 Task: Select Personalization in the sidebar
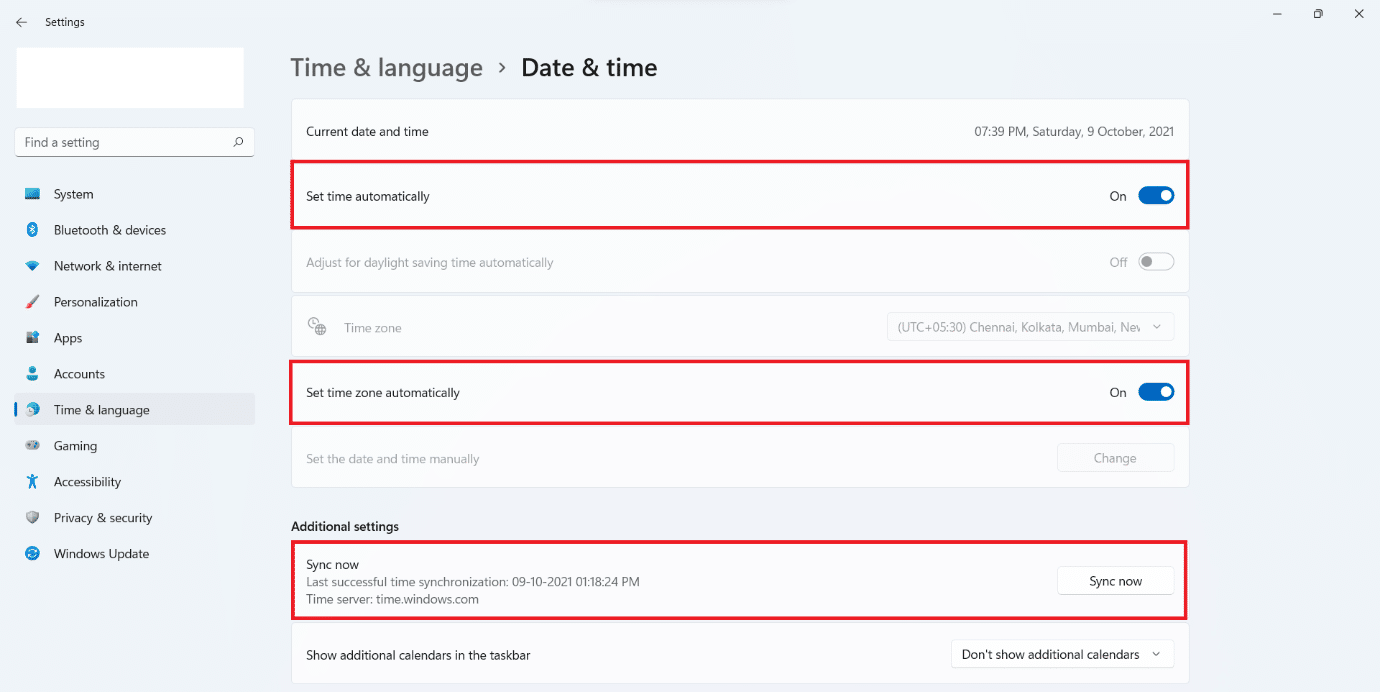coord(135,302)
